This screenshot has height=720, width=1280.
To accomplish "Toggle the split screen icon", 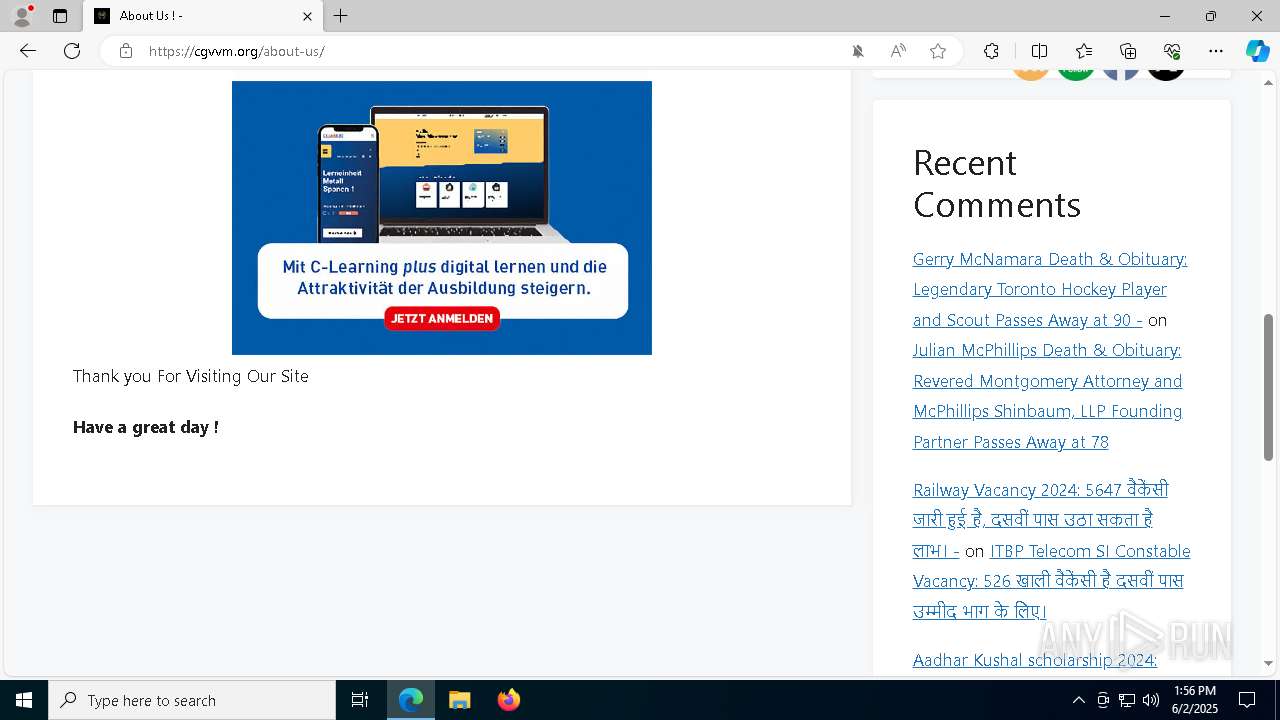I will tap(1039, 51).
